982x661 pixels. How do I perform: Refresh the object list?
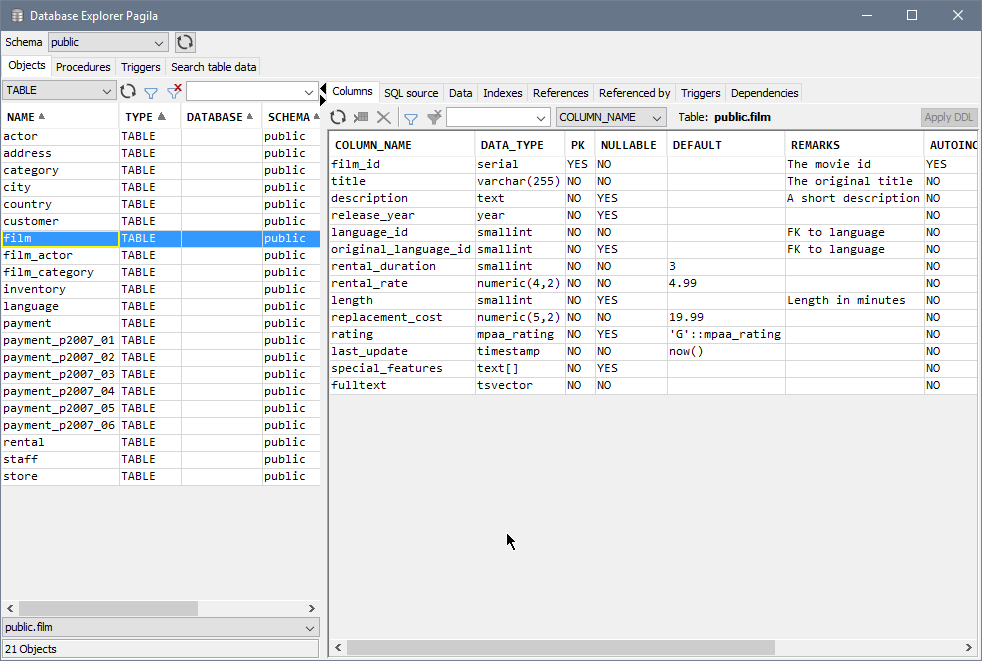pyautogui.click(x=128, y=91)
